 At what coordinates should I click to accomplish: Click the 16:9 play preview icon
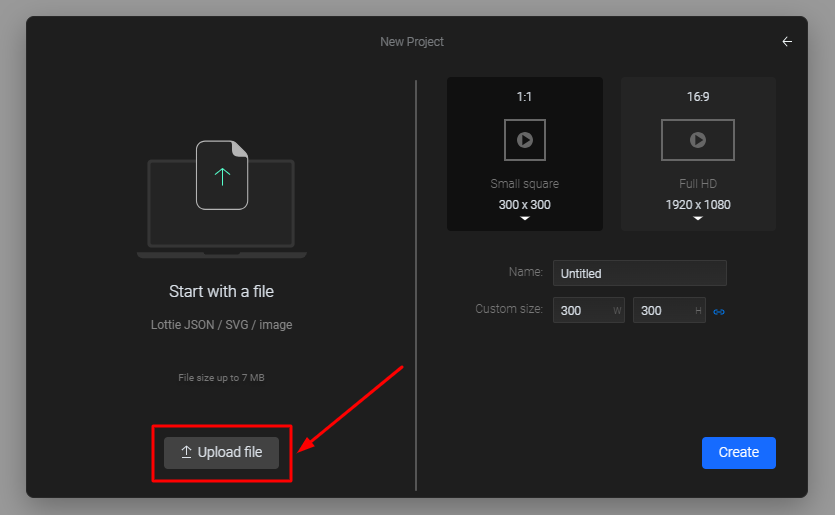point(698,140)
